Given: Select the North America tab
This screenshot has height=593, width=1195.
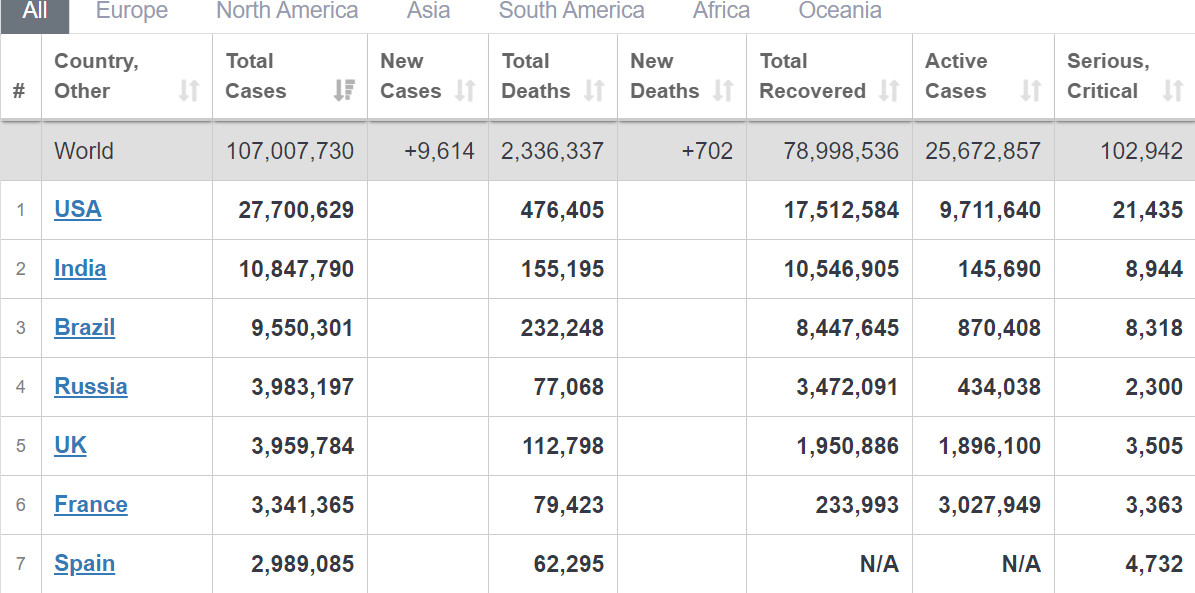Looking at the screenshot, I should tap(287, 12).
